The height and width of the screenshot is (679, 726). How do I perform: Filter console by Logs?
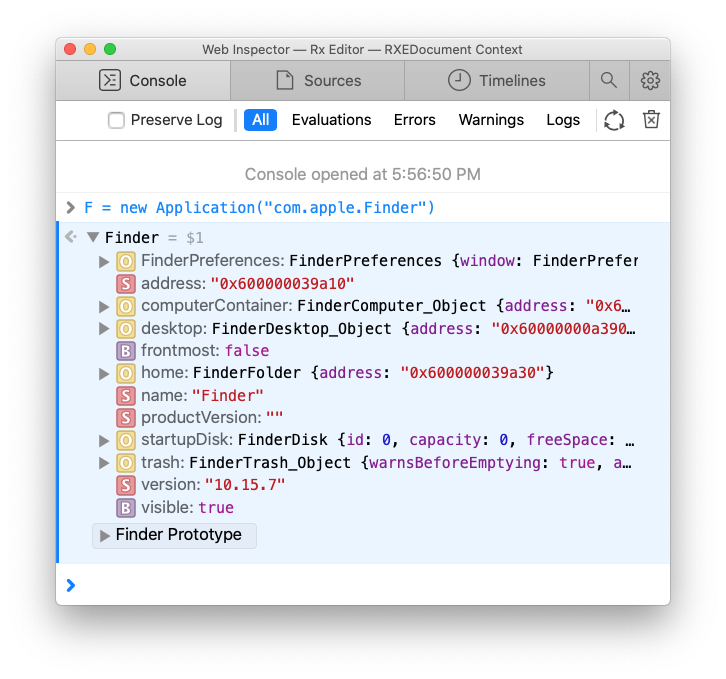click(563, 120)
